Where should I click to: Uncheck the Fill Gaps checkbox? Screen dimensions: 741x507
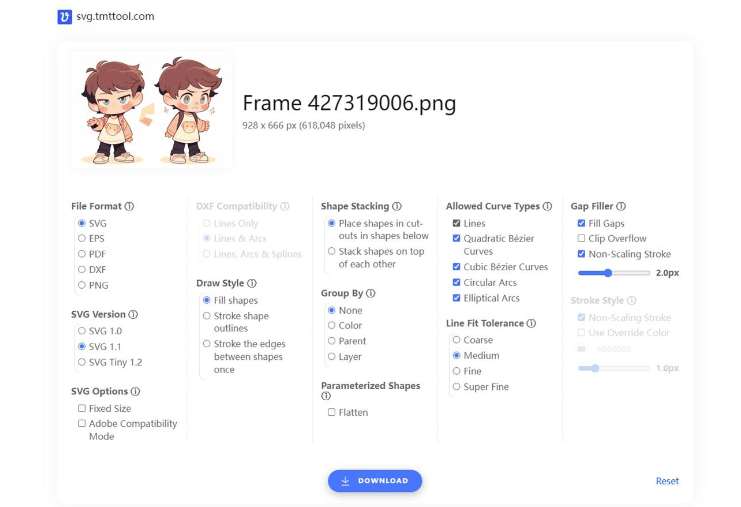click(x=581, y=223)
